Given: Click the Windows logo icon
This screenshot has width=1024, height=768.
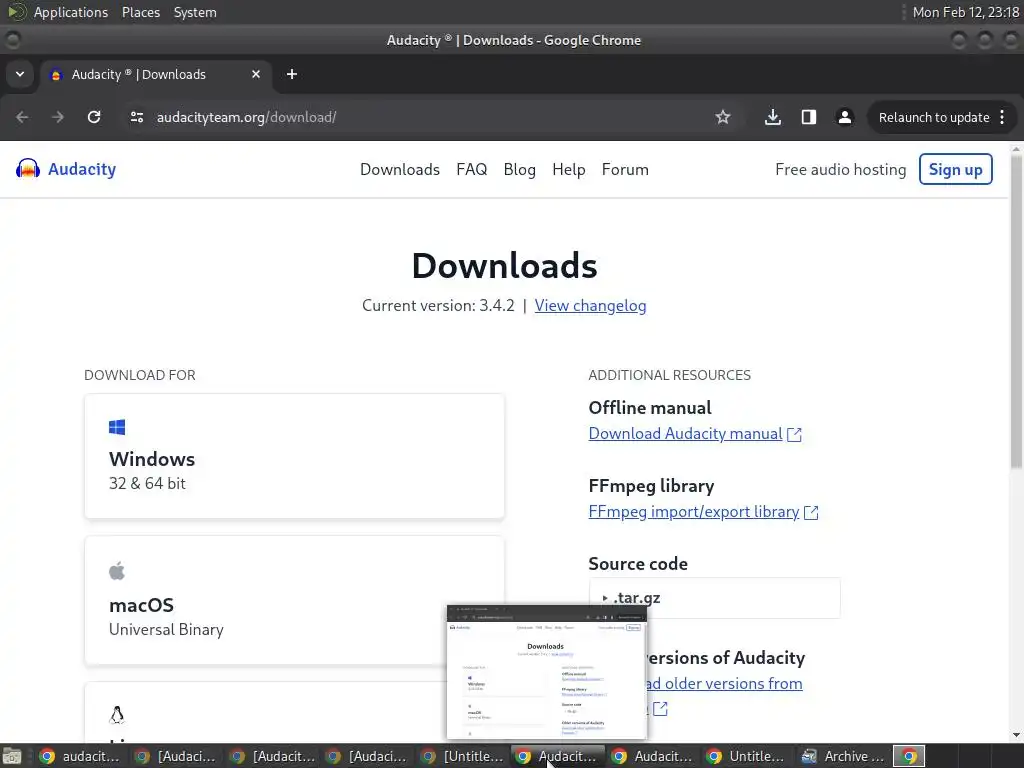Looking at the screenshot, I should click(117, 427).
